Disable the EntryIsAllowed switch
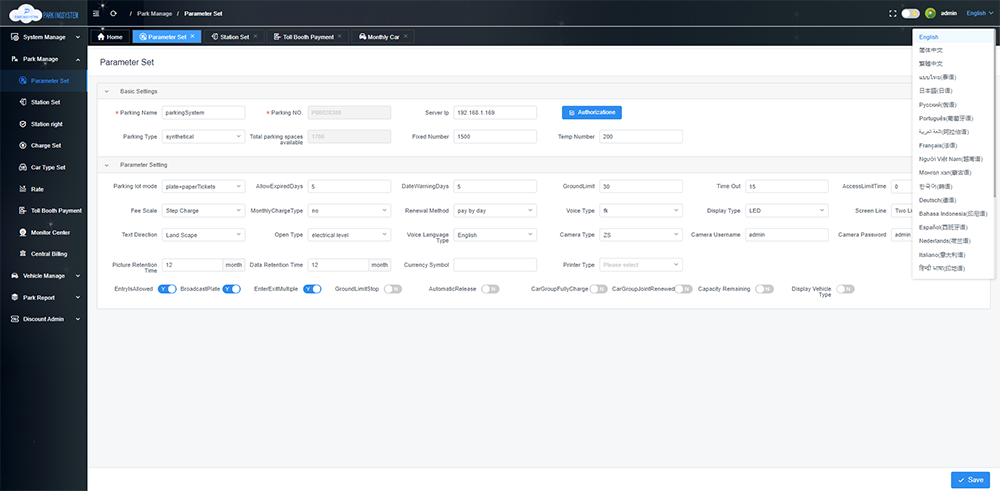Viewport: 1000px width, 491px height. click(x=167, y=289)
